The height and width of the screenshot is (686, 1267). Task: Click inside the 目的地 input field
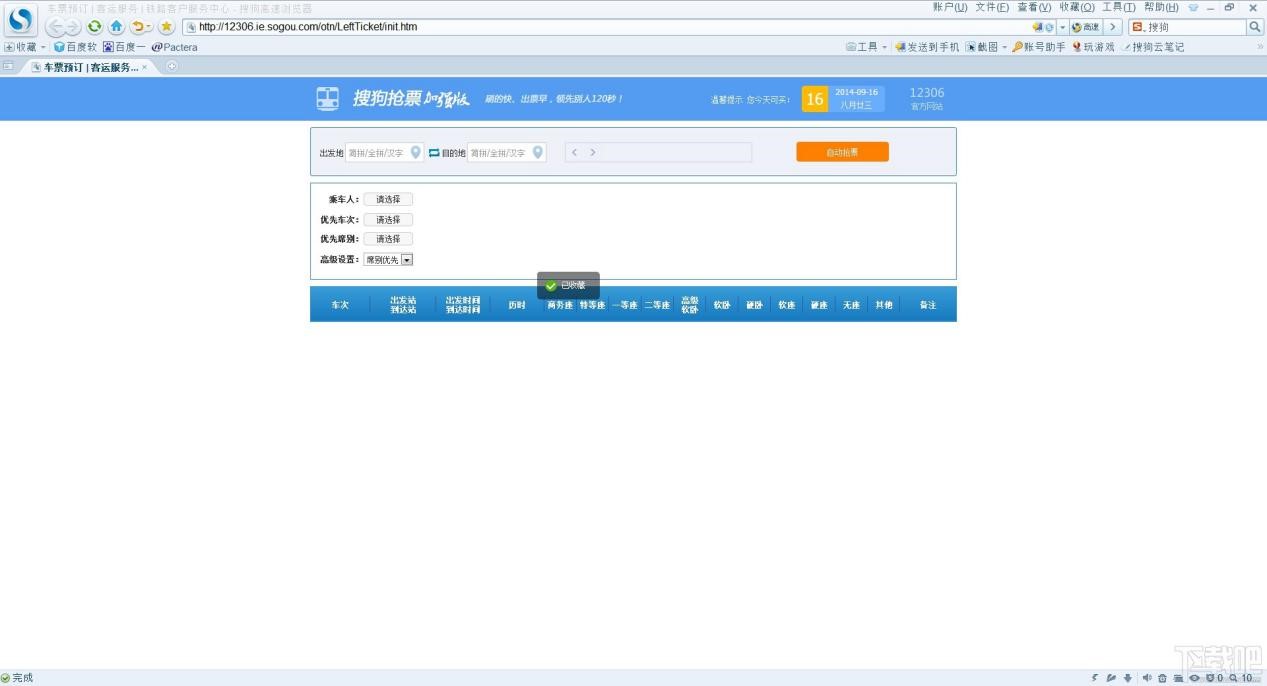coord(500,152)
